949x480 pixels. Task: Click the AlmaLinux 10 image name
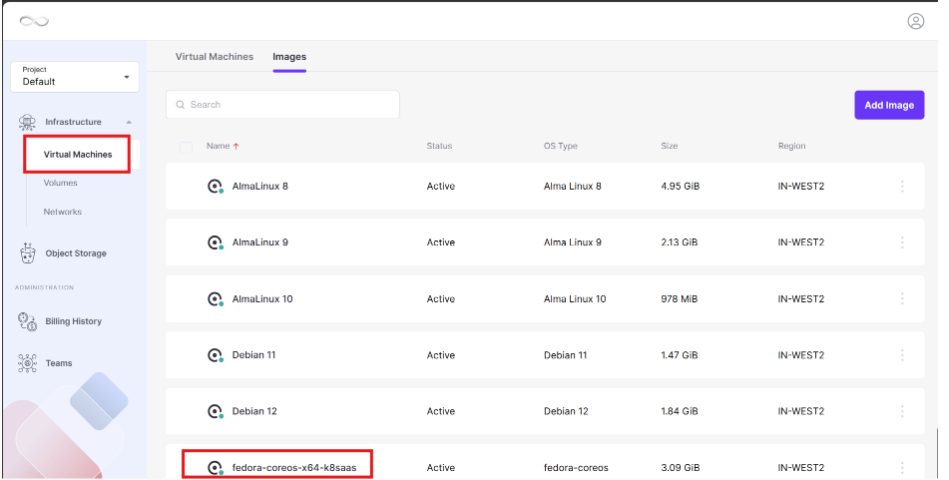[x=263, y=299]
